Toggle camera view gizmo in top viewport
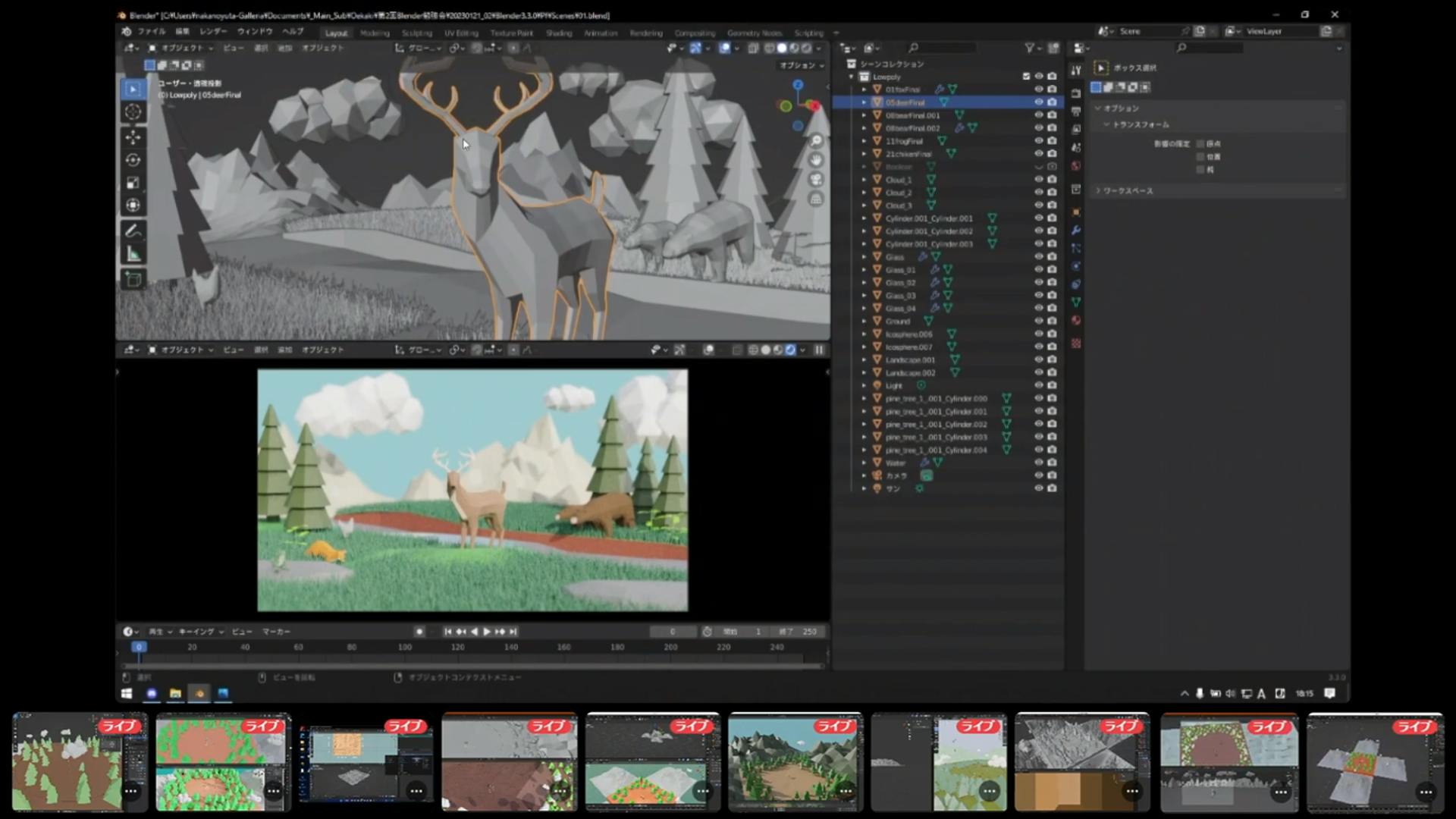Image resolution: width=1456 pixels, height=819 pixels. (816, 180)
